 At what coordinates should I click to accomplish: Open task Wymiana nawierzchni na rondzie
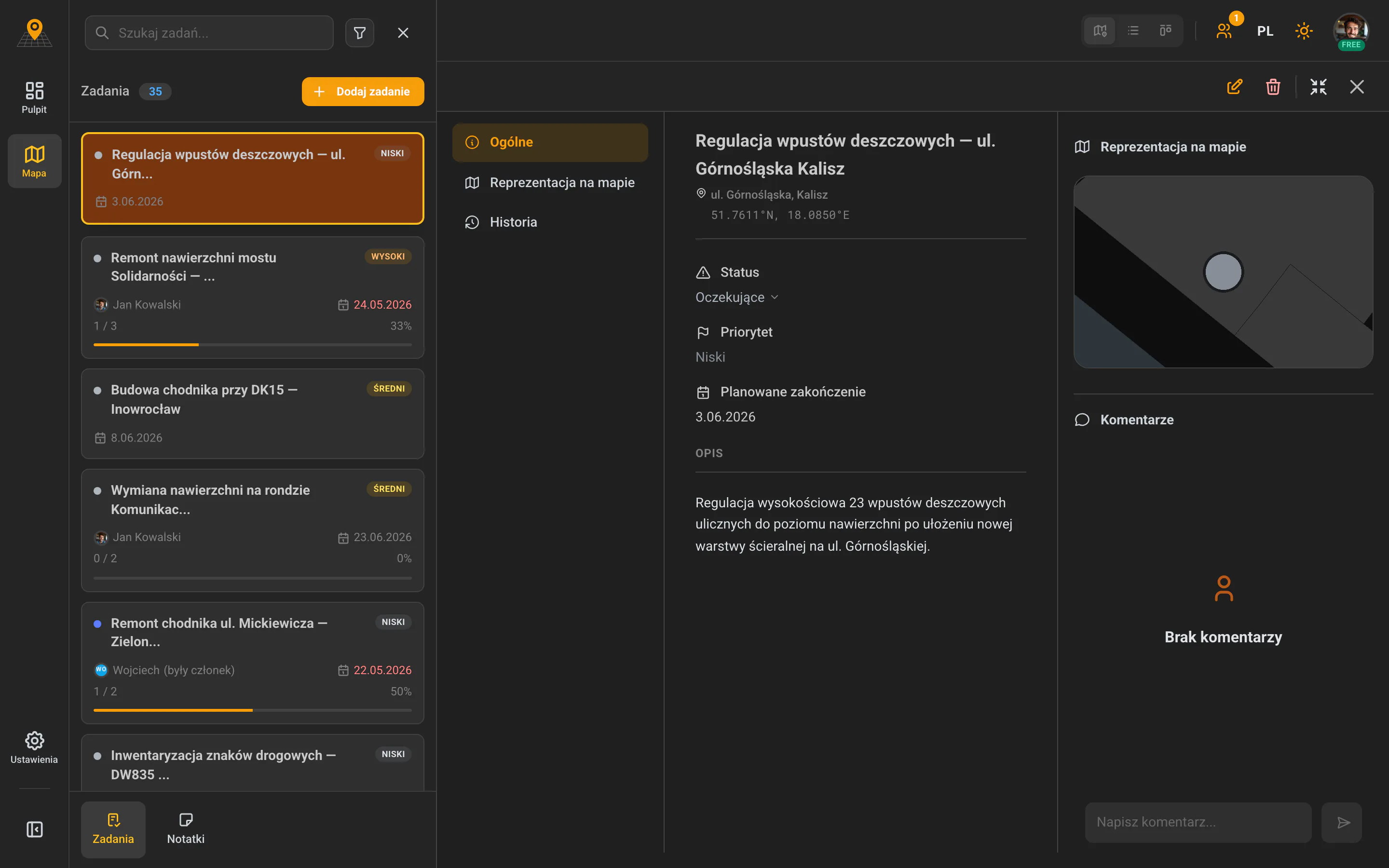(253, 530)
